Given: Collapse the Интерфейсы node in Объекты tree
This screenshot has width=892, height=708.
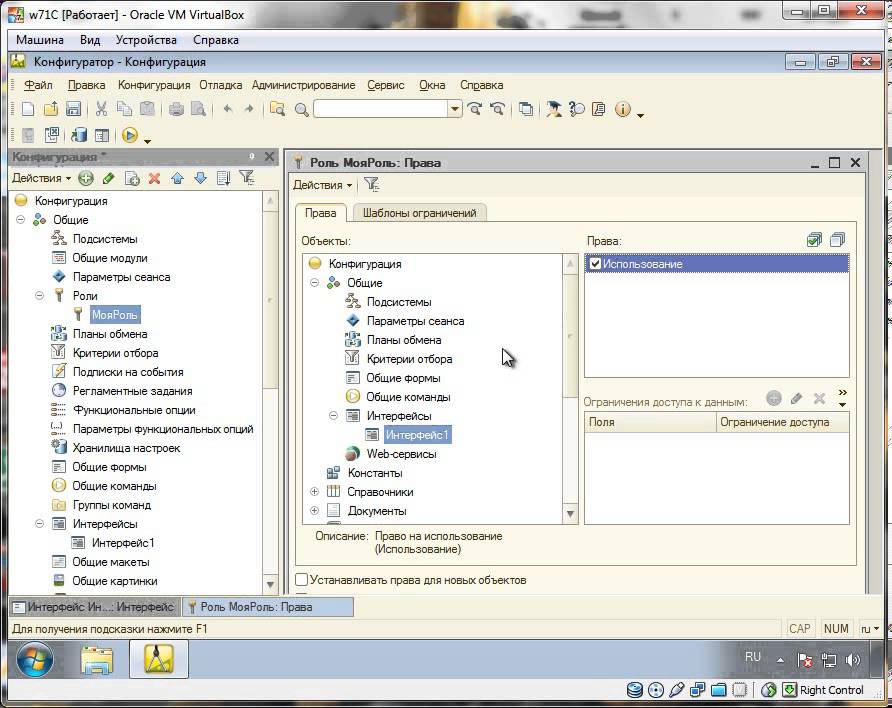Looking at the screenshot, I should 333,416.
